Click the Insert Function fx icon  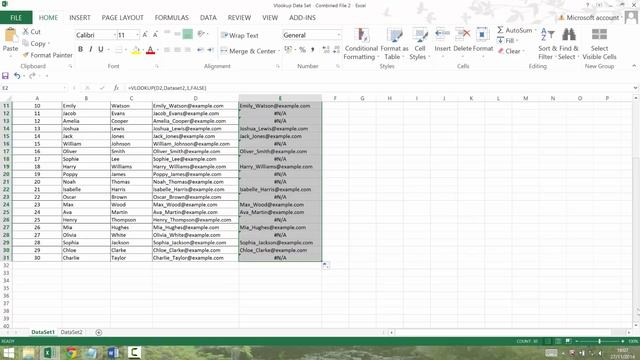tap(116, 88)
